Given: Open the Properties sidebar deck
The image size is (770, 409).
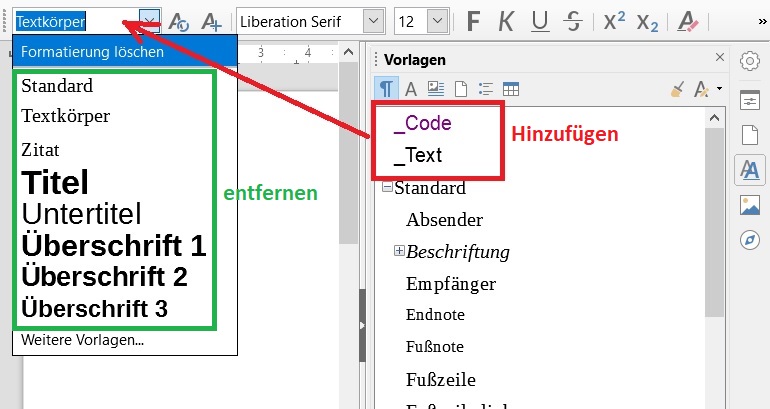Looking at the screenshot, I should (750, 100).
